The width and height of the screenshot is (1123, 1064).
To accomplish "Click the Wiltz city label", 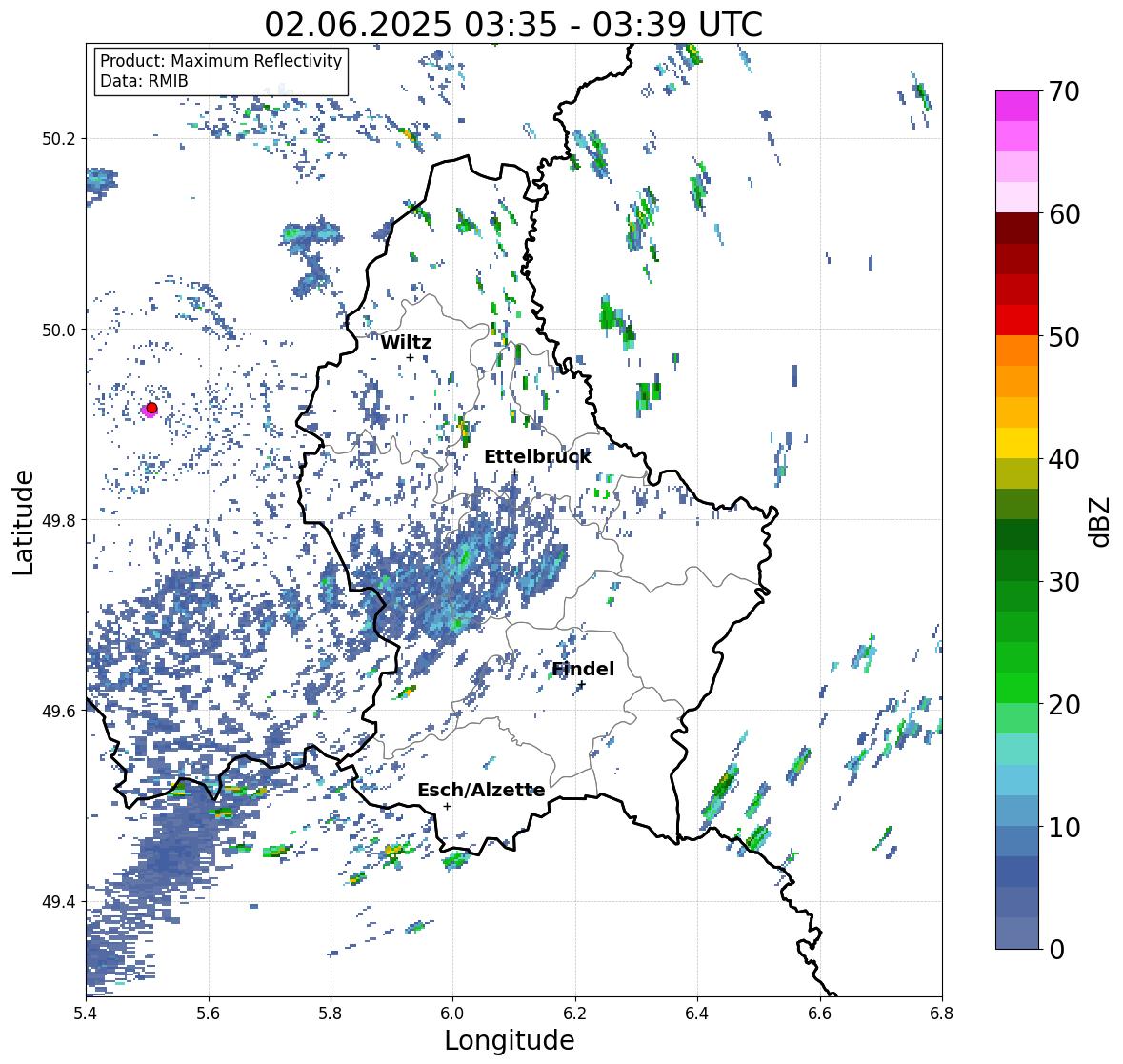I will coord(406,342).
